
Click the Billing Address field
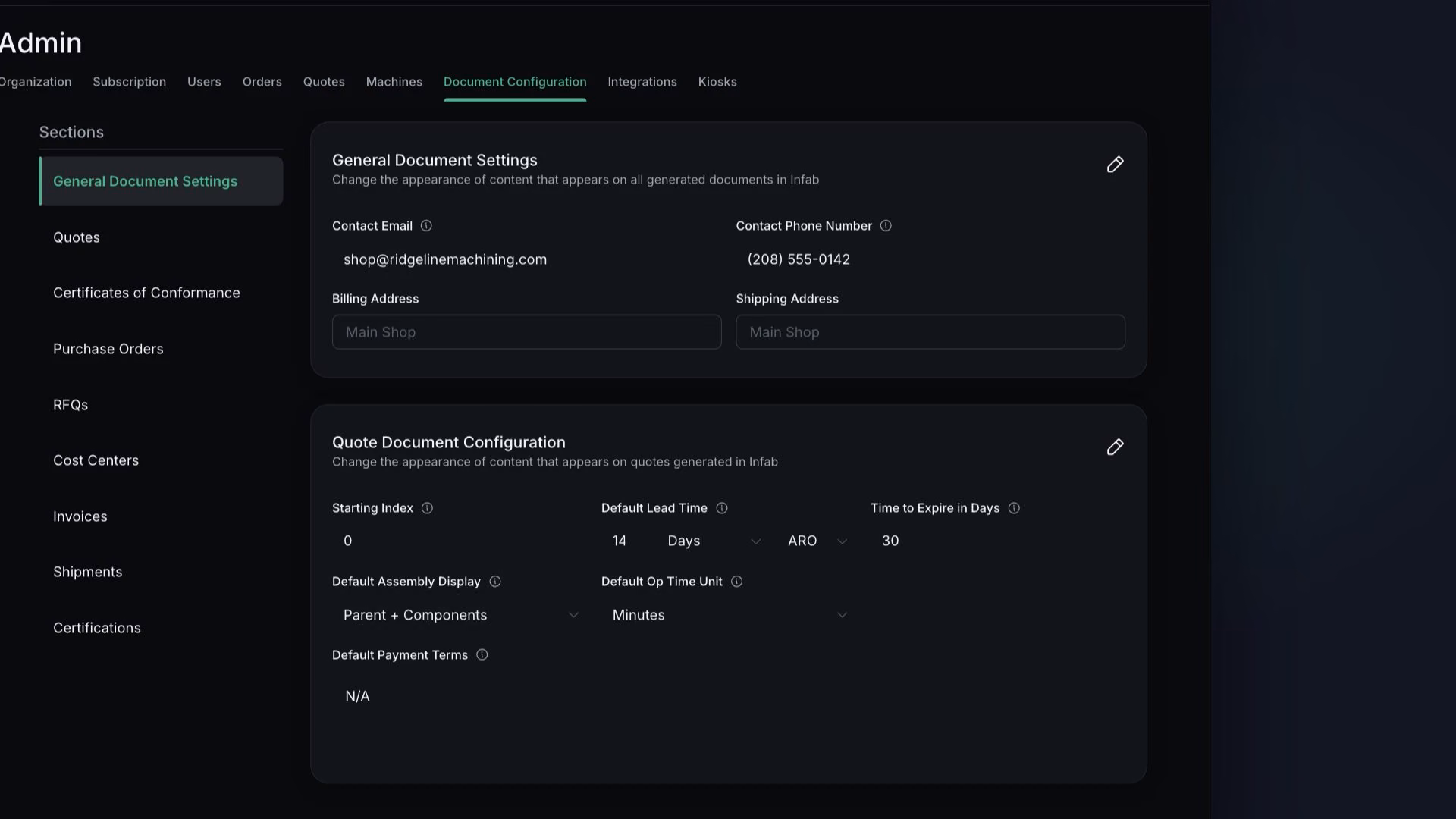click(x=526, y=332)
